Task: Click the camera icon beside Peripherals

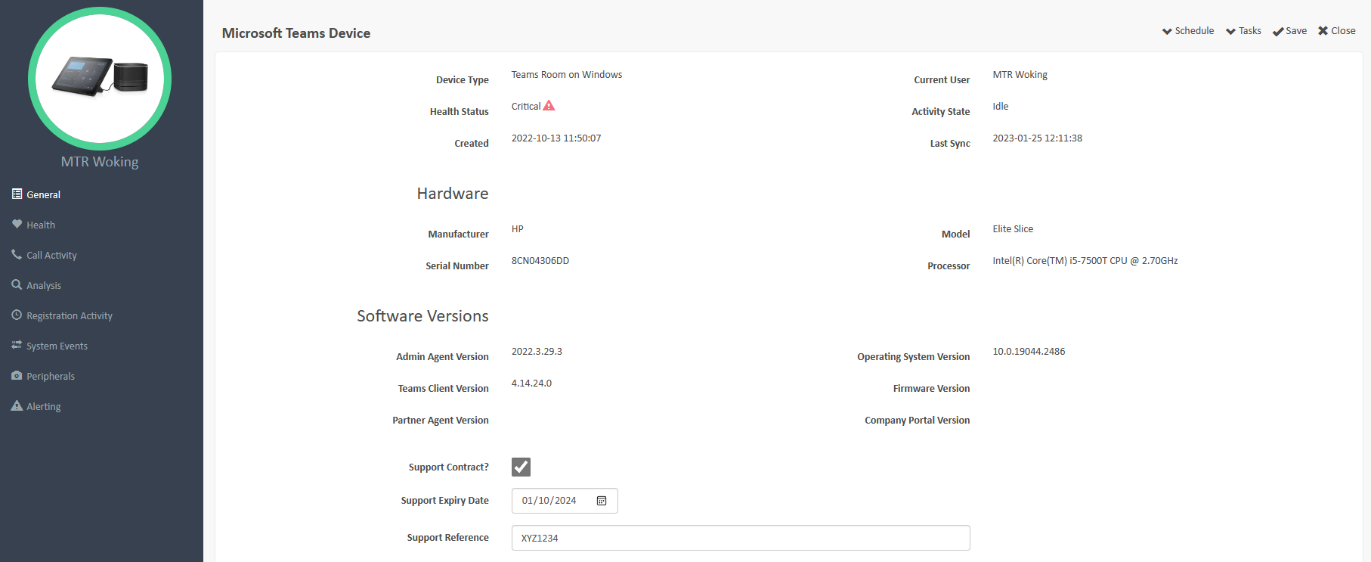Action: tap(17, 376)
